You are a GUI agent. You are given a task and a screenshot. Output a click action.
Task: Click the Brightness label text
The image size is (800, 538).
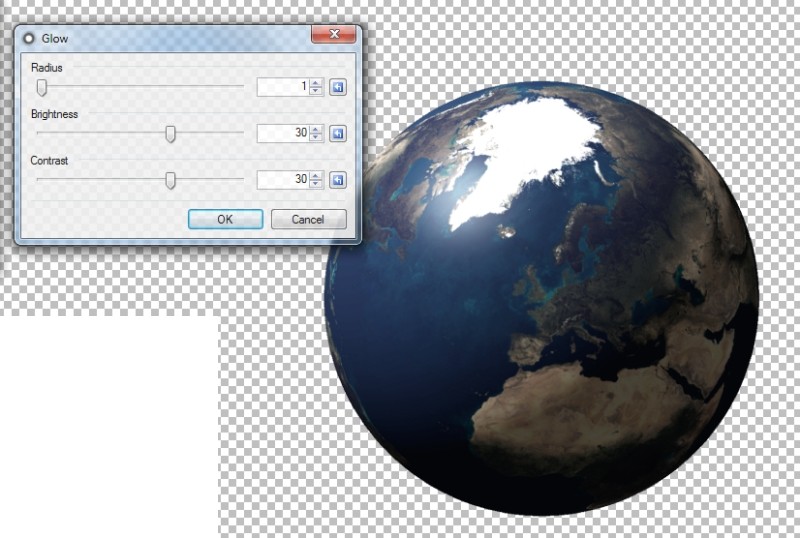(54, 114)
